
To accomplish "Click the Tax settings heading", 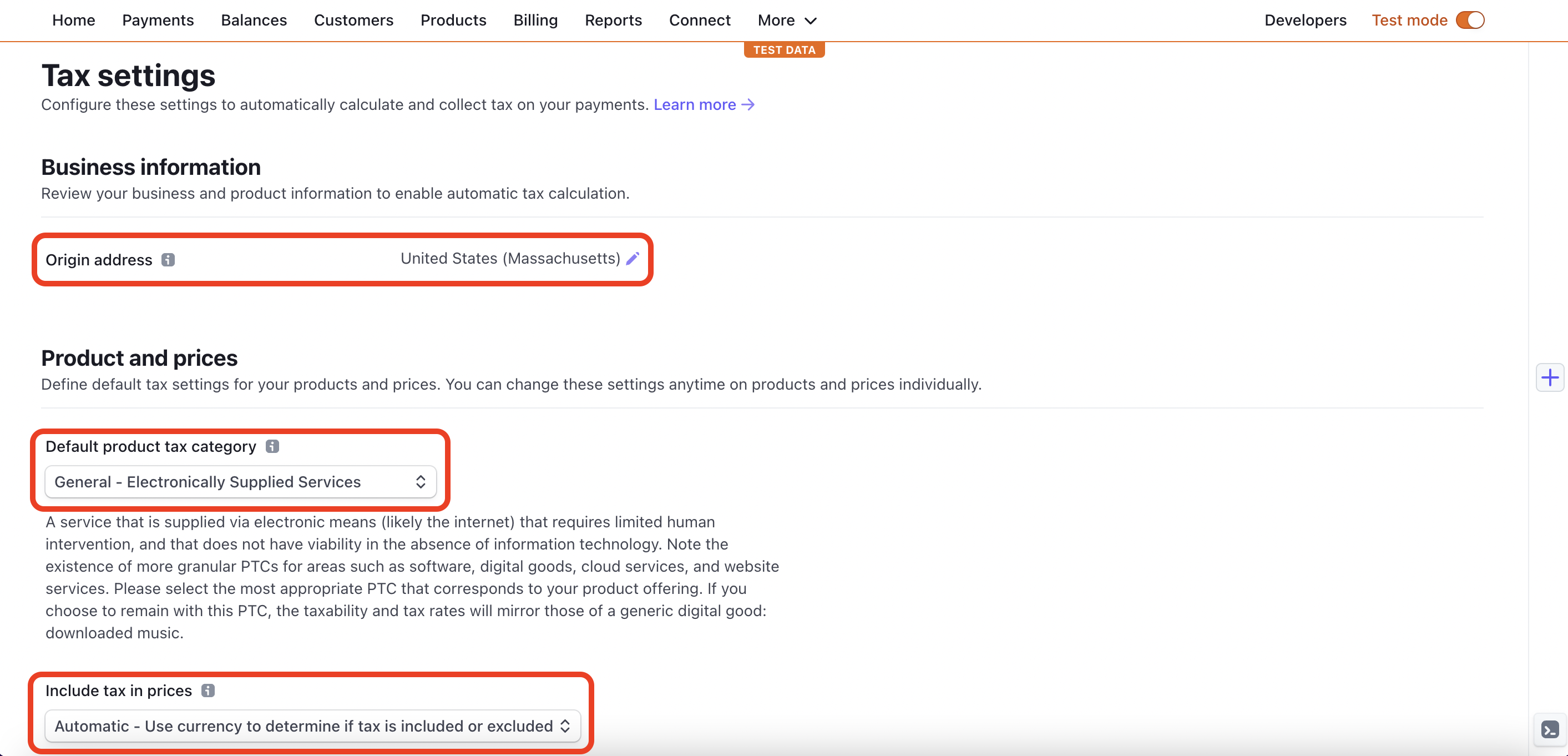I will [128, 75].
